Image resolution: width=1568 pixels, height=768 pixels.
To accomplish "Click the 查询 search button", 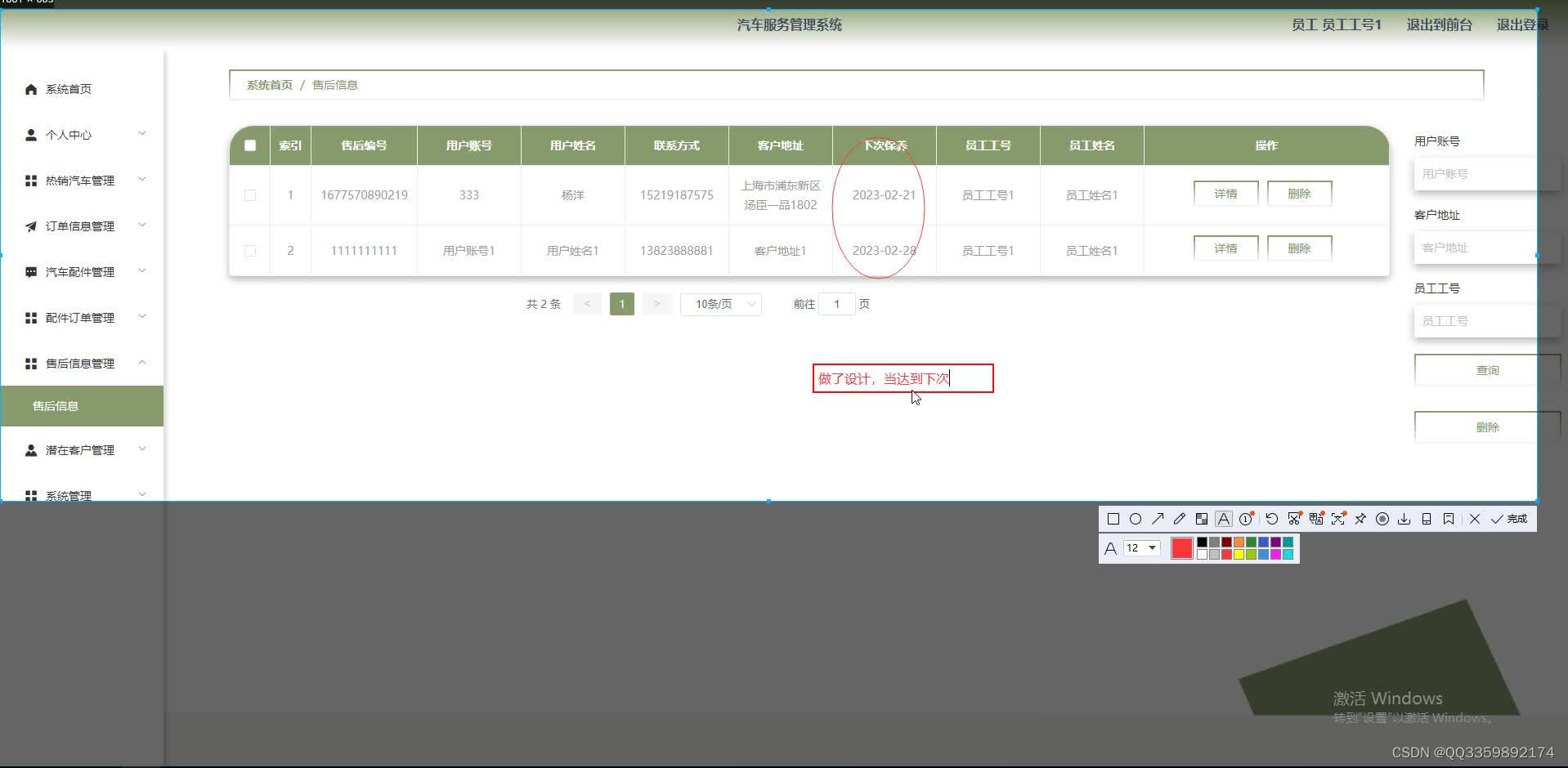I will point(1487,370).
